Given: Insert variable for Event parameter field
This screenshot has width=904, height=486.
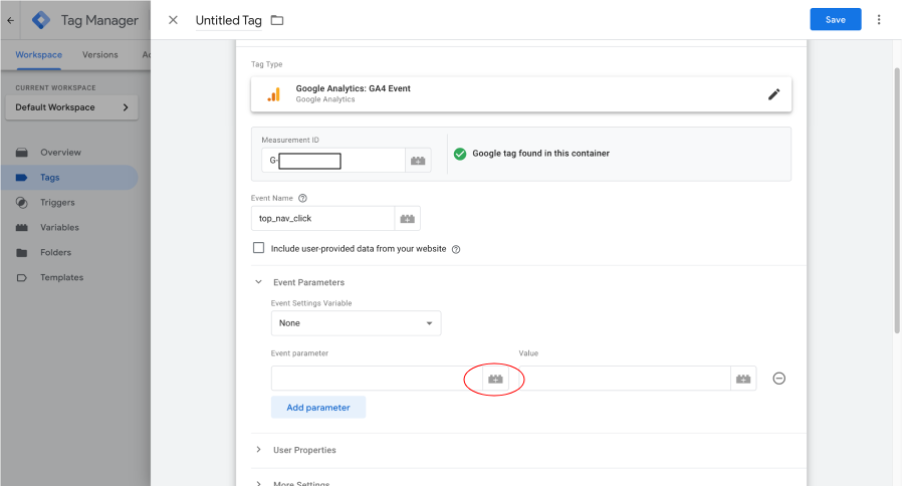Looking at the screenshot, I should (495, 379).
